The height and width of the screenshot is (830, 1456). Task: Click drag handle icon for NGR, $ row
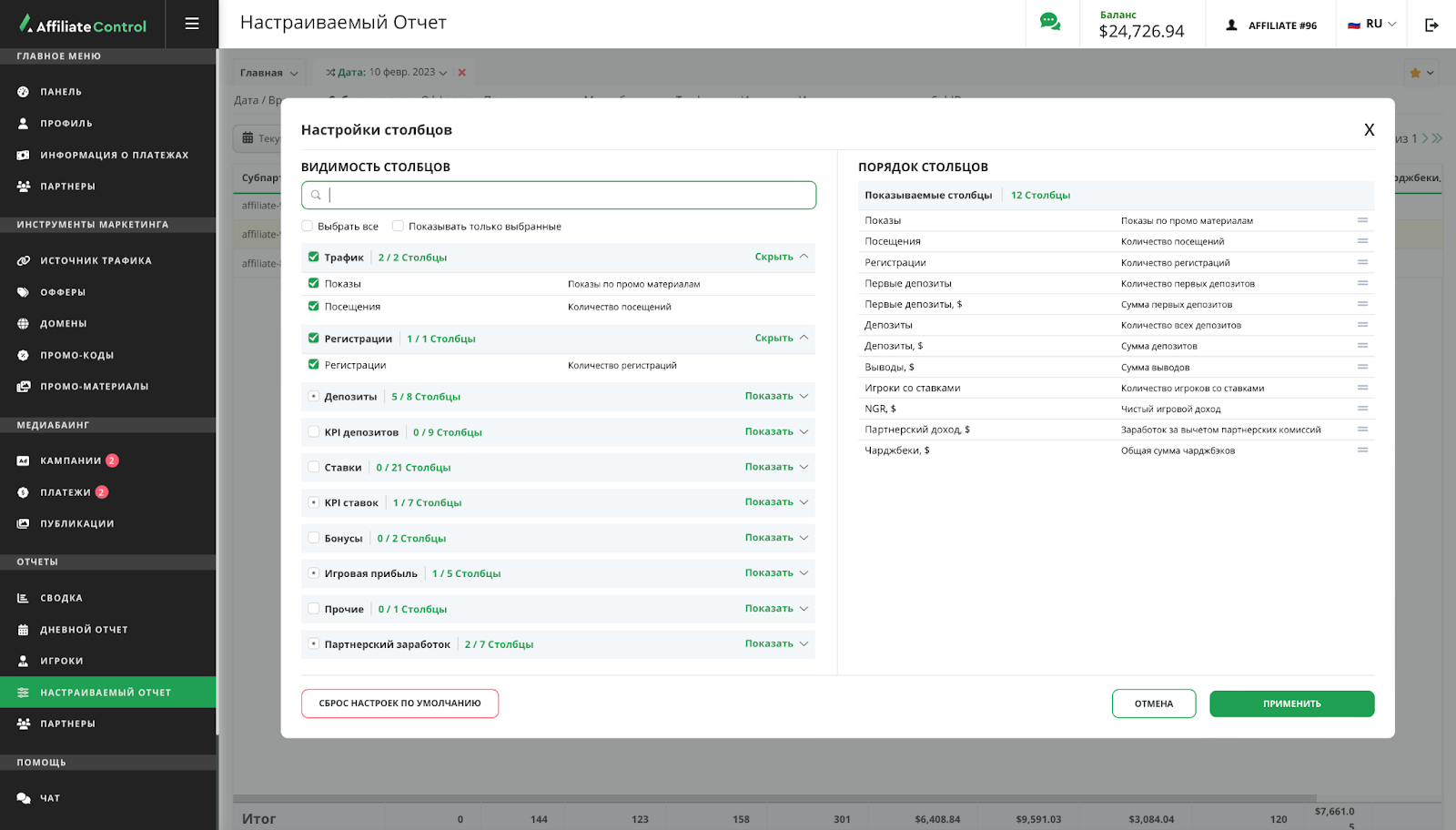[x=1362, y=409]
